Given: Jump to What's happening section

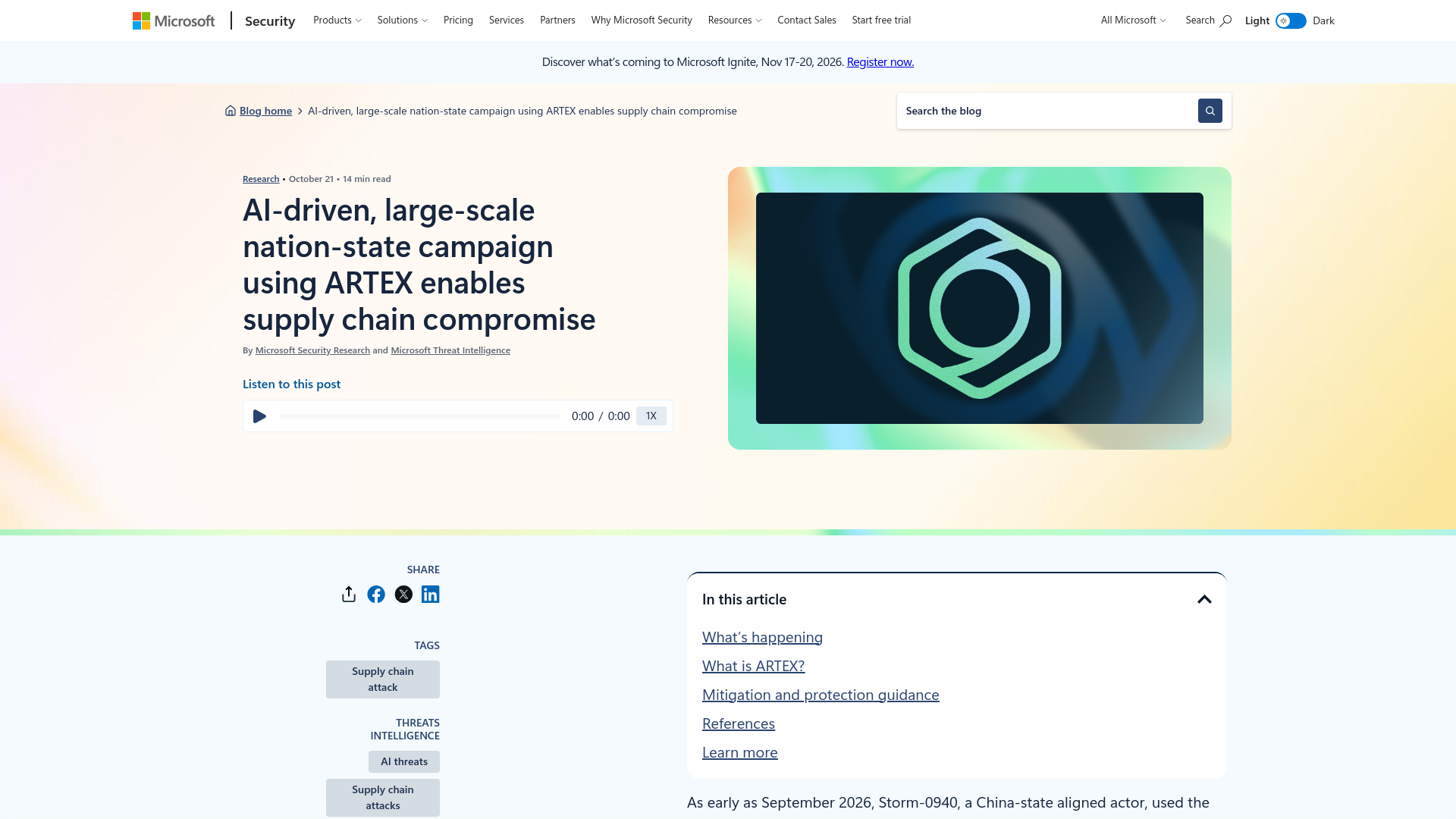Looking at the screenshot, I should (762, 638).
